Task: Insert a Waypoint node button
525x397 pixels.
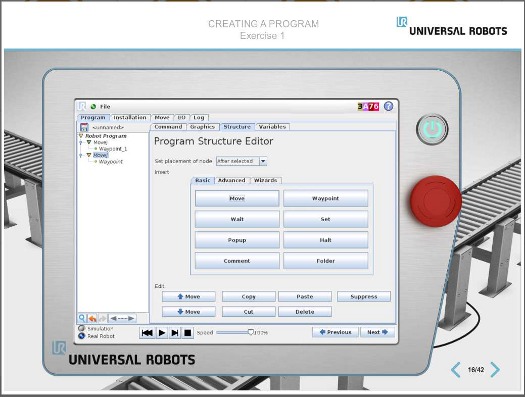Action: click(x=325, y=198)
